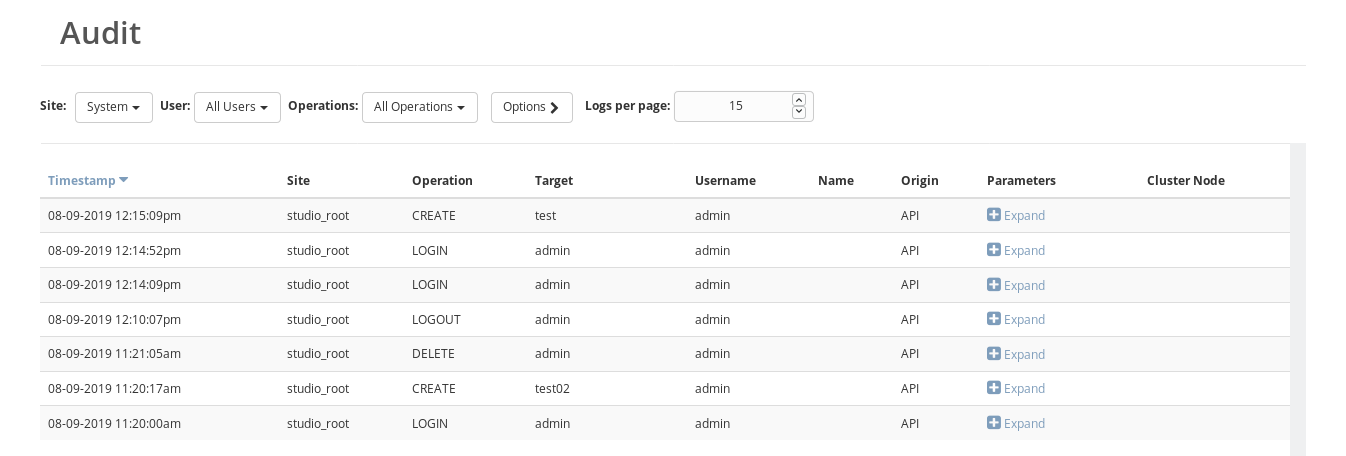Decrease logs per page with down stepper

point(798,112)
